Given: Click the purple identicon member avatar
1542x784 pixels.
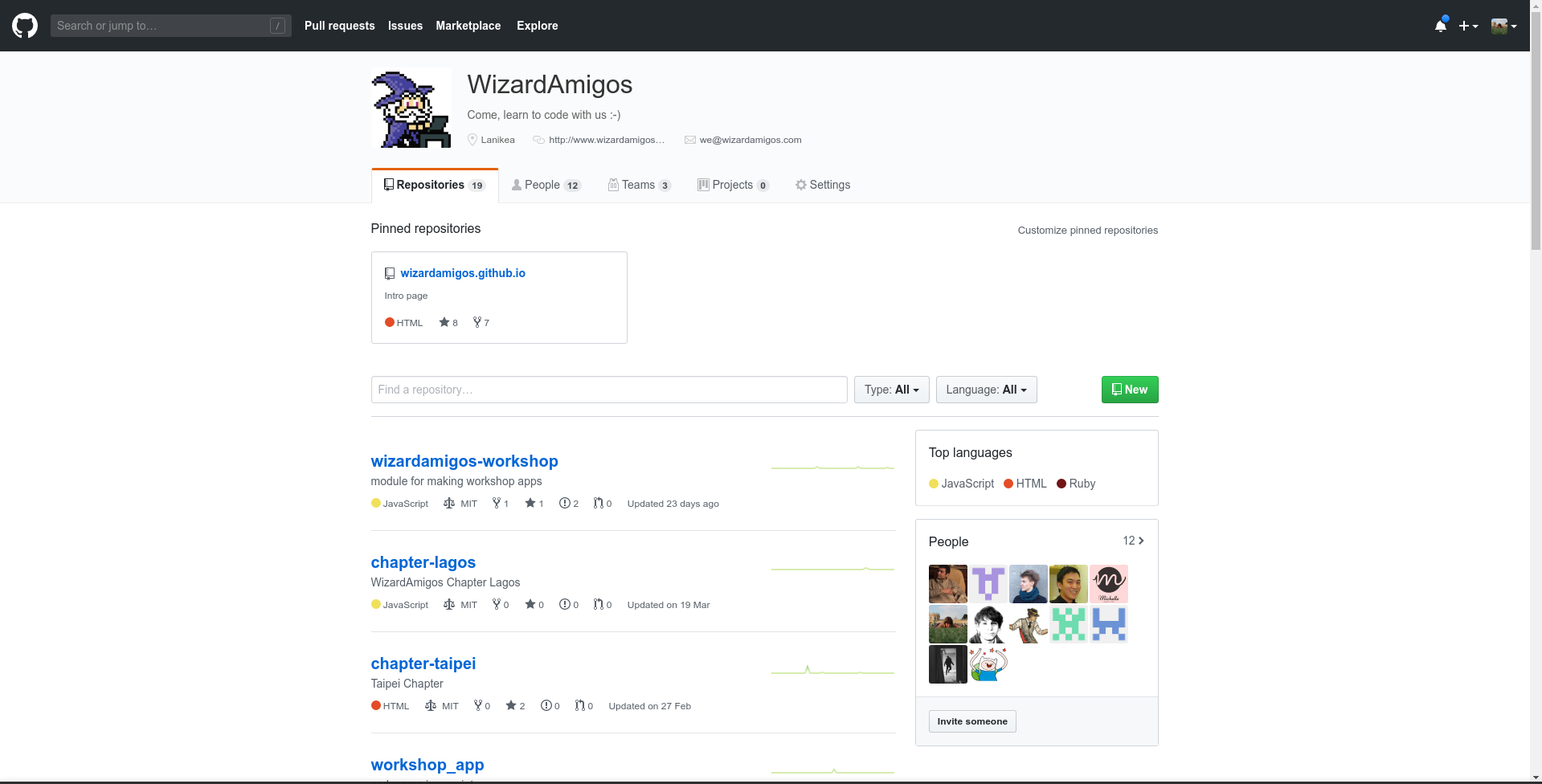Looking at the screenshot, I should click(x=988, y=584).
